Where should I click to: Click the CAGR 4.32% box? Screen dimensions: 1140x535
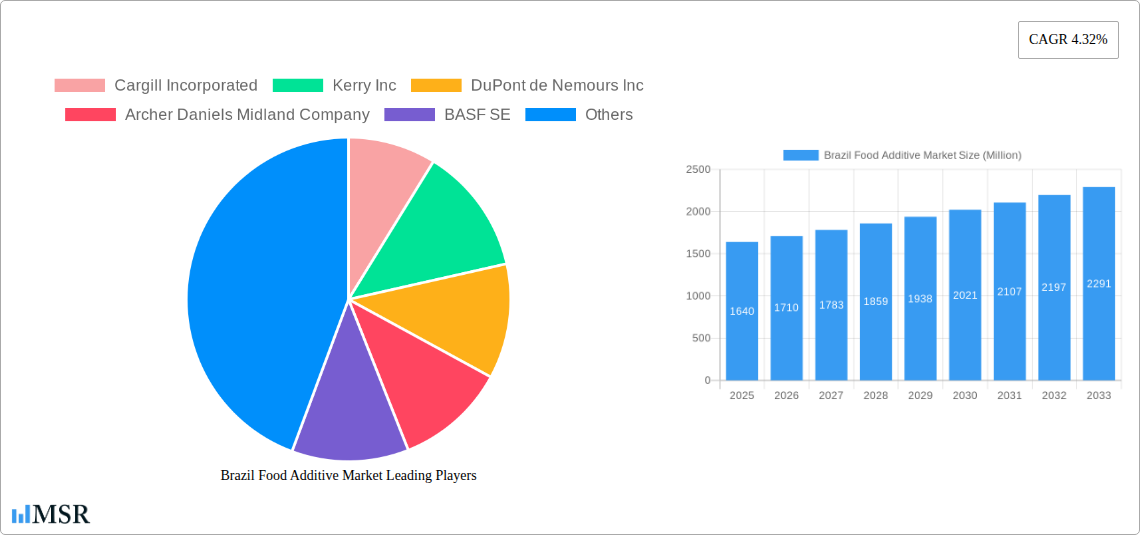point(1068,40)
